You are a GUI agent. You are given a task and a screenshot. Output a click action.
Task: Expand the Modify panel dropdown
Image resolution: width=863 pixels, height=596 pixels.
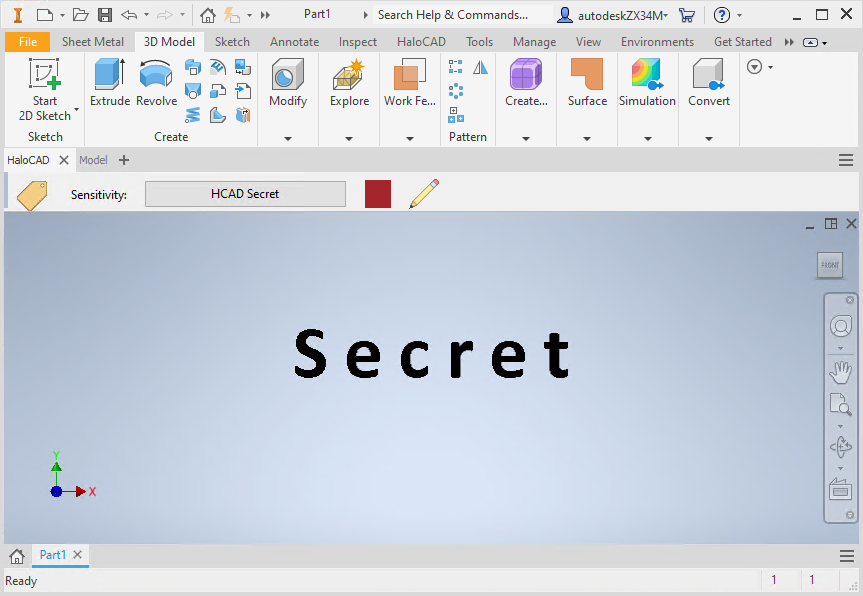(288, 138)
